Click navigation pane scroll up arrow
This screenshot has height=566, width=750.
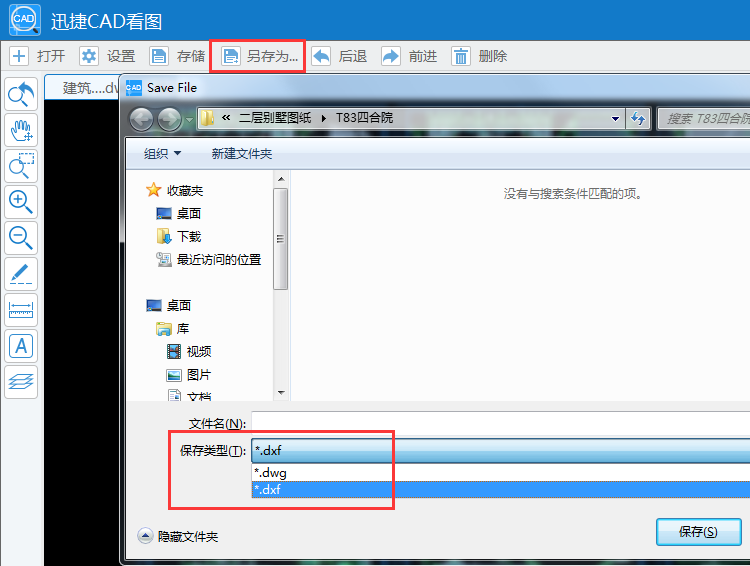click(x=281, y=179)
